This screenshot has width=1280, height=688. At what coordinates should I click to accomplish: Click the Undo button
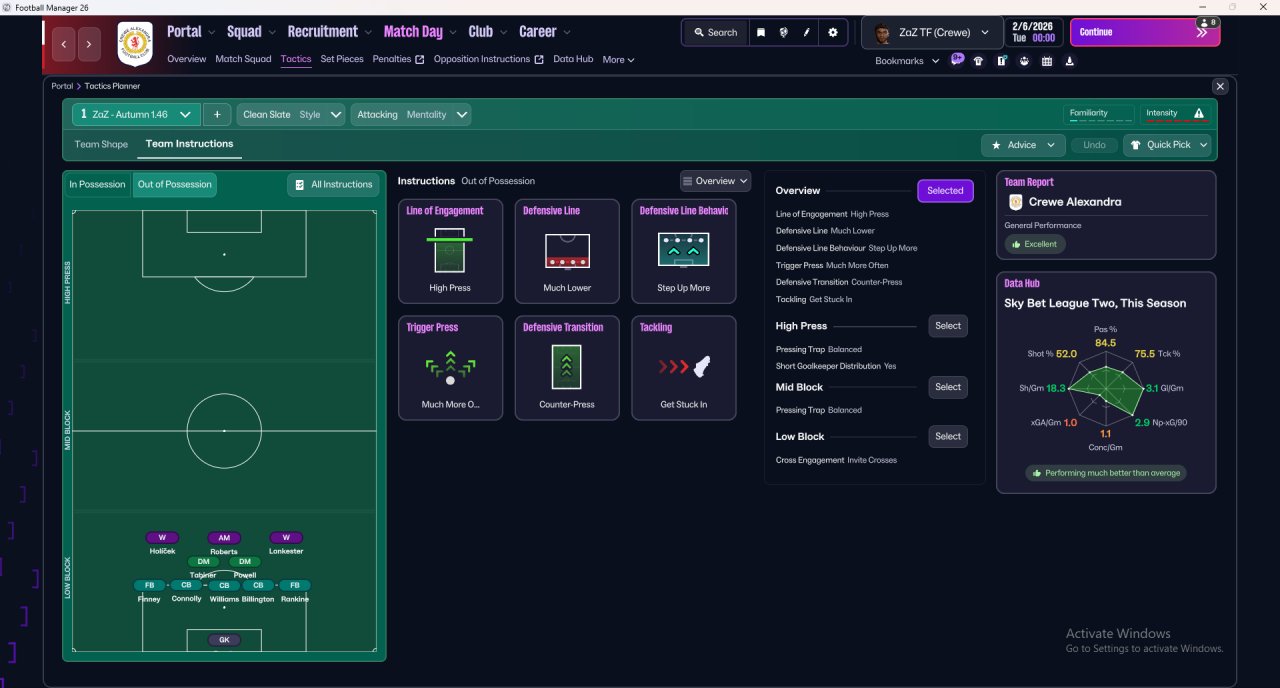1094,145
